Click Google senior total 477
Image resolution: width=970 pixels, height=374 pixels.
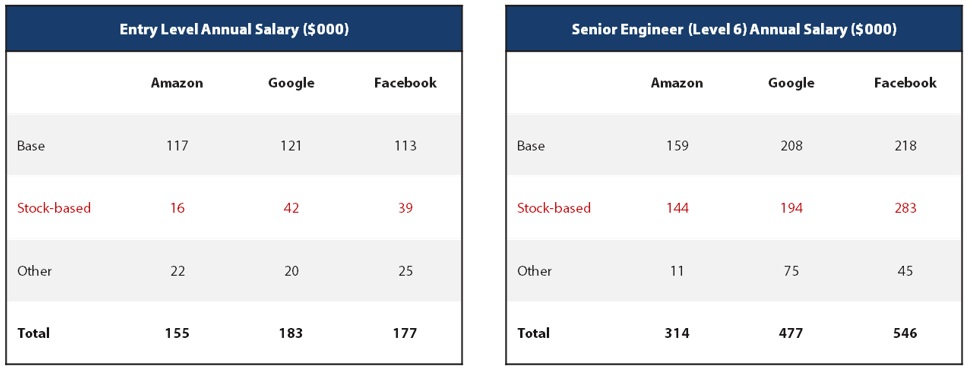click(x=791, y=333)
